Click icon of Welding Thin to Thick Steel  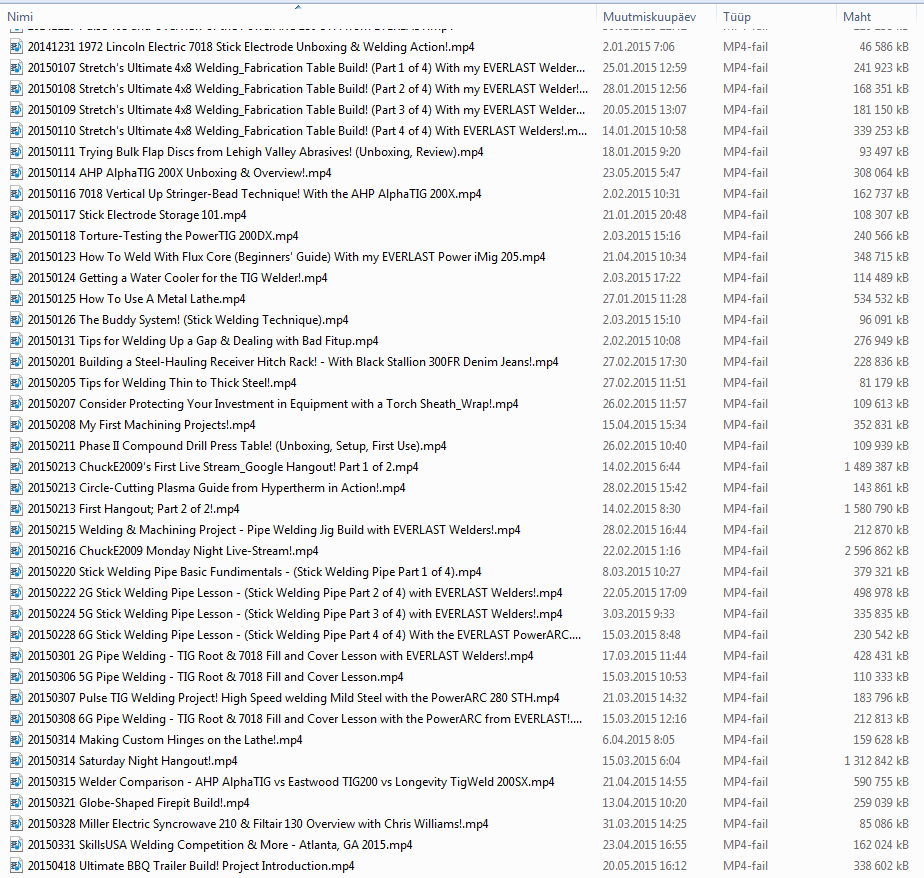[16, 383]
